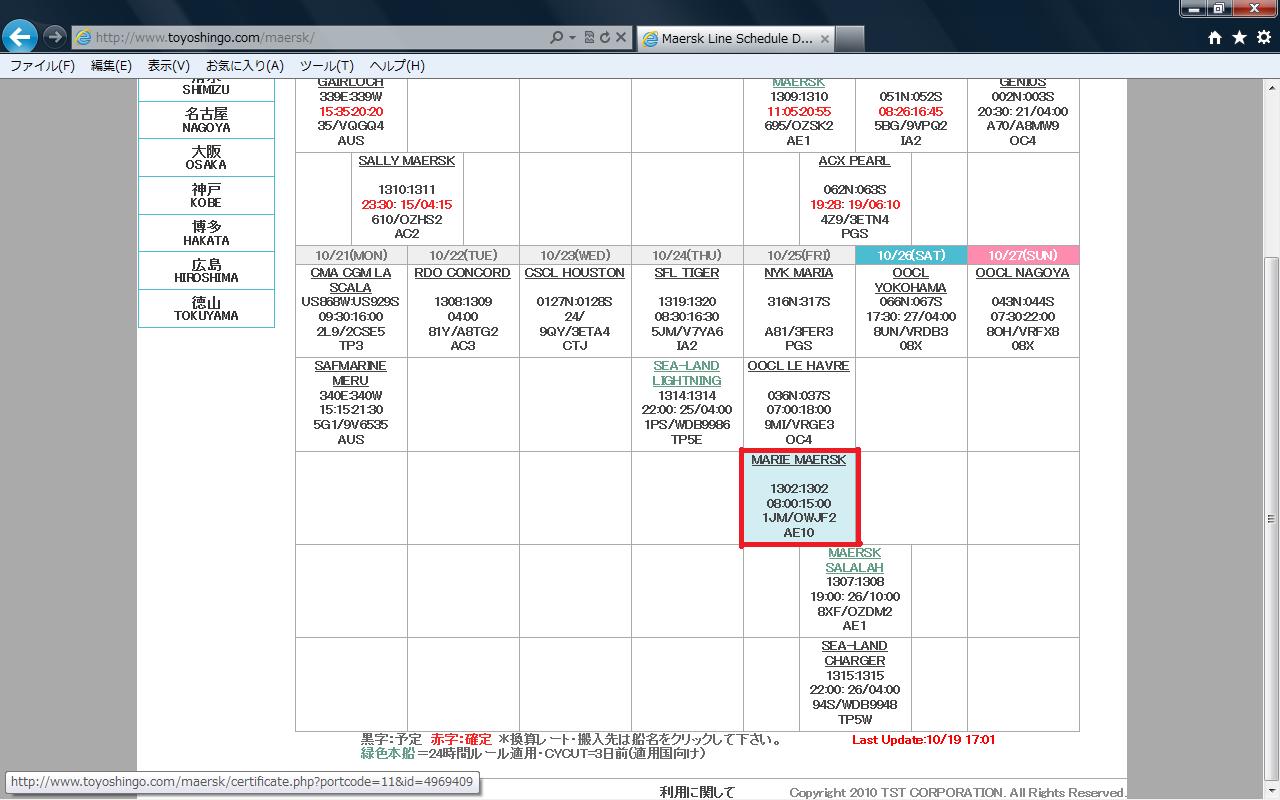This screenshot has height=800, width=1280.
Task: Click the vertical scrollbar thumb
Action: coord(1271,519)
